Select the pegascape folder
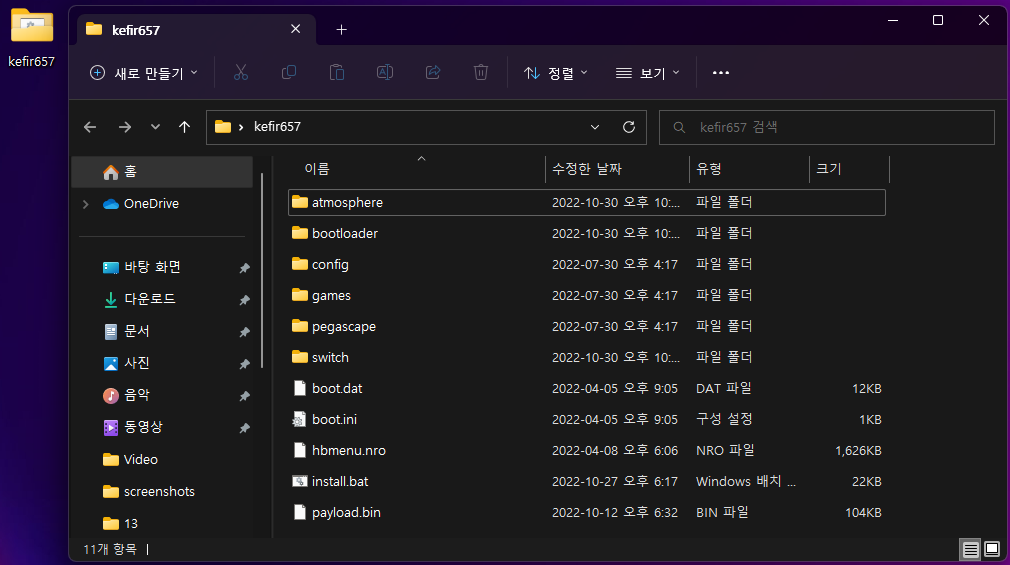This screenshot has height=565, width=1010. click(587, 326)
